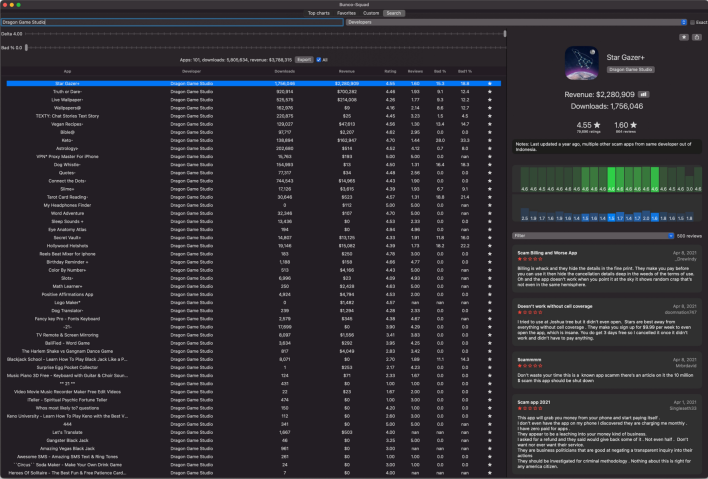The height and width of the screenshot is (479, 708).
Task: Select the Gangster Black Jack row
Action: pyautogui.click(x=253, y=441)
